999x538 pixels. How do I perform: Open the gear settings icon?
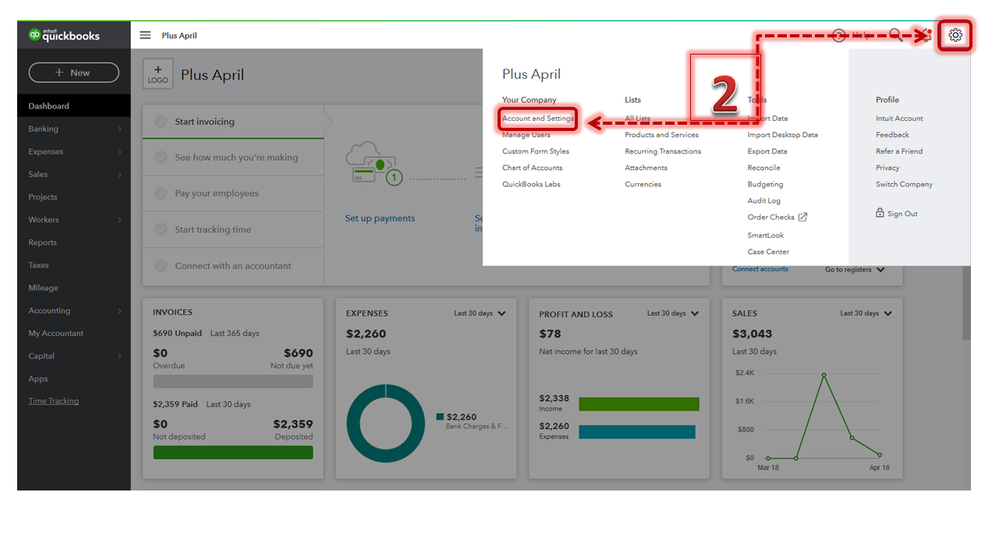pyautogui.click(x=954, y=35)
